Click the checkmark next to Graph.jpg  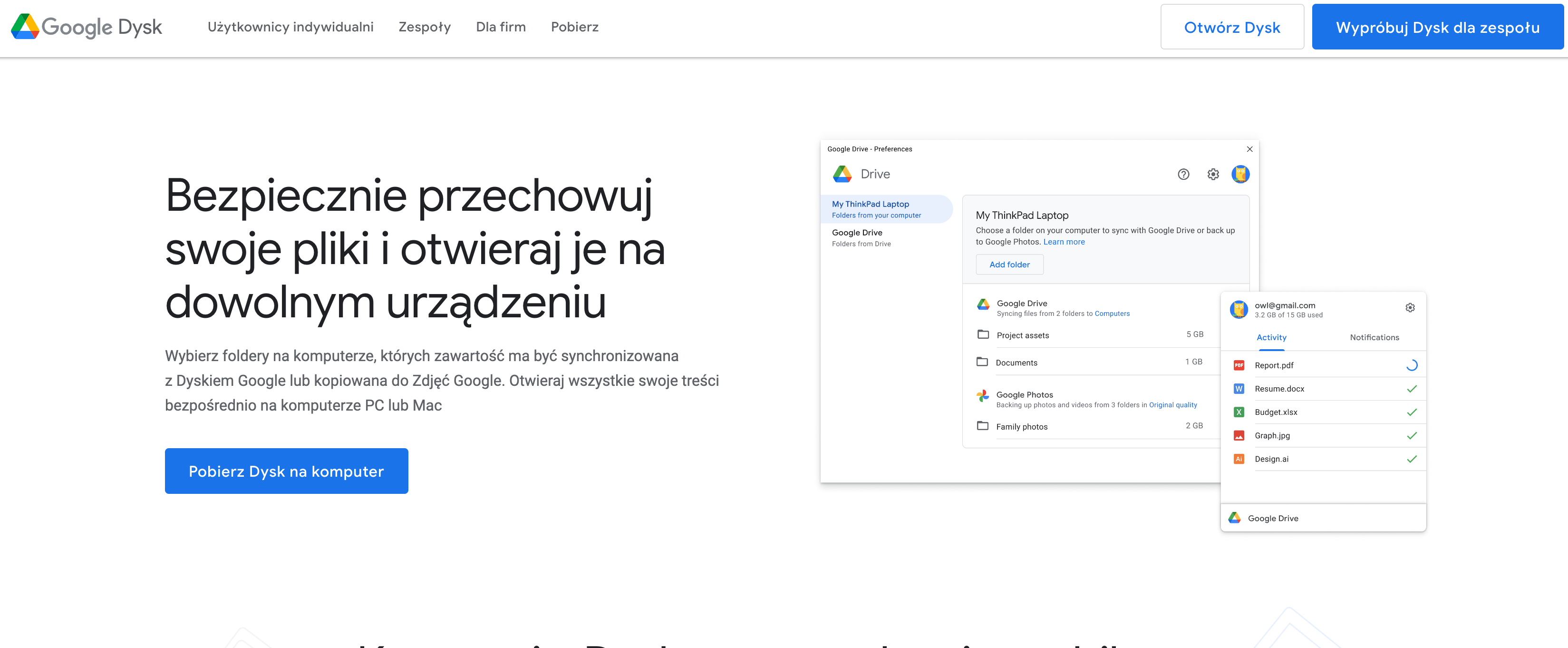(x=1412, y=435)
